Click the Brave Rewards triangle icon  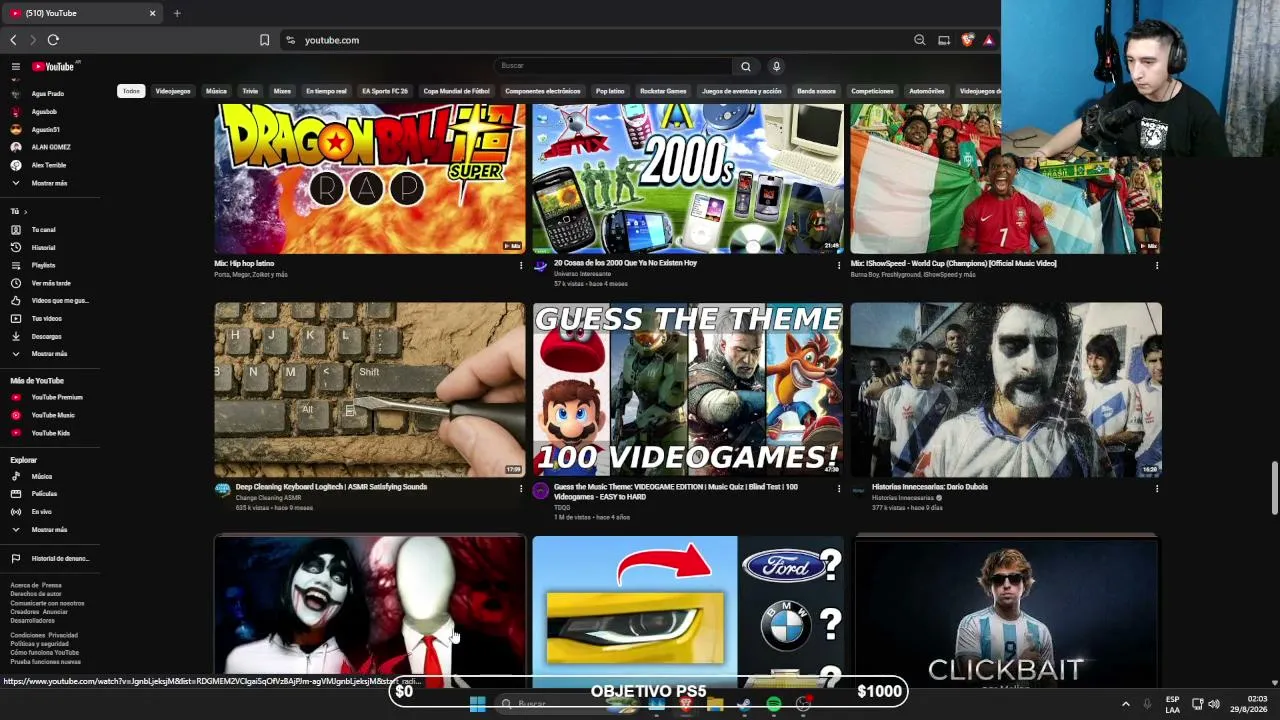[x=988, y=40]
